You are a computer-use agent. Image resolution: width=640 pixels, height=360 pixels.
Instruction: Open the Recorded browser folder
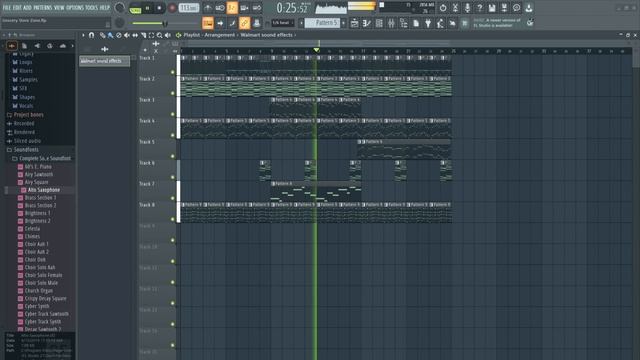pos(24,123)
